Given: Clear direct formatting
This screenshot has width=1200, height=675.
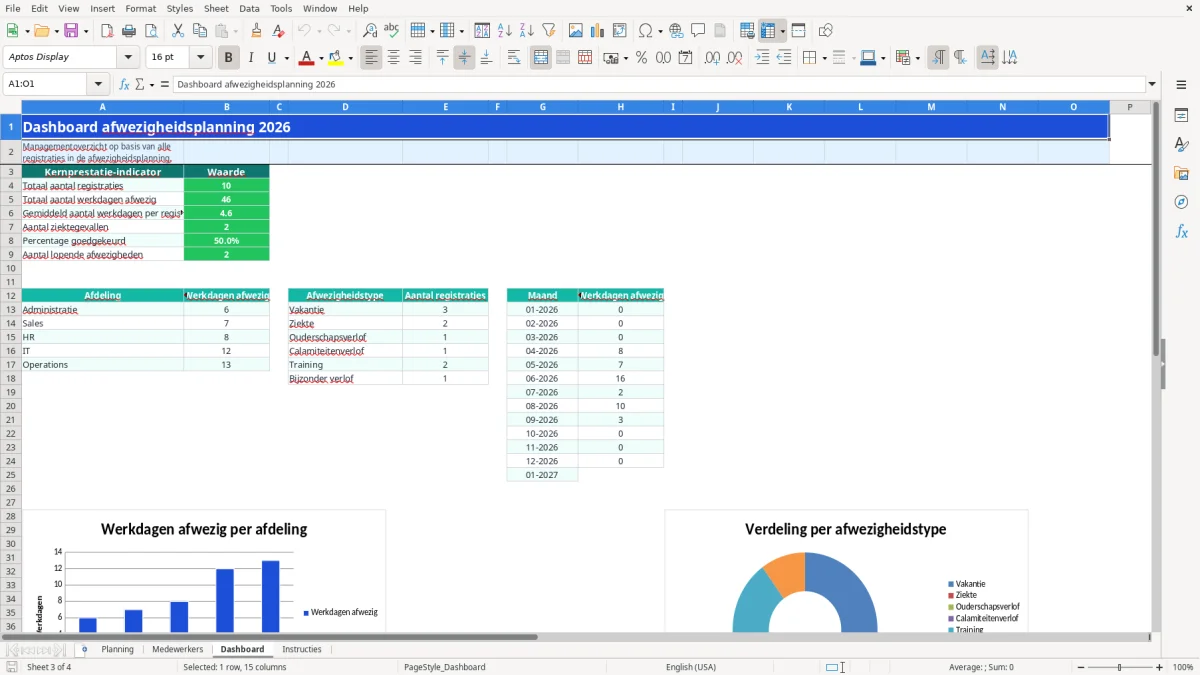Looking at the screenshot, I should pyautogui.click(x=278, y=31).
